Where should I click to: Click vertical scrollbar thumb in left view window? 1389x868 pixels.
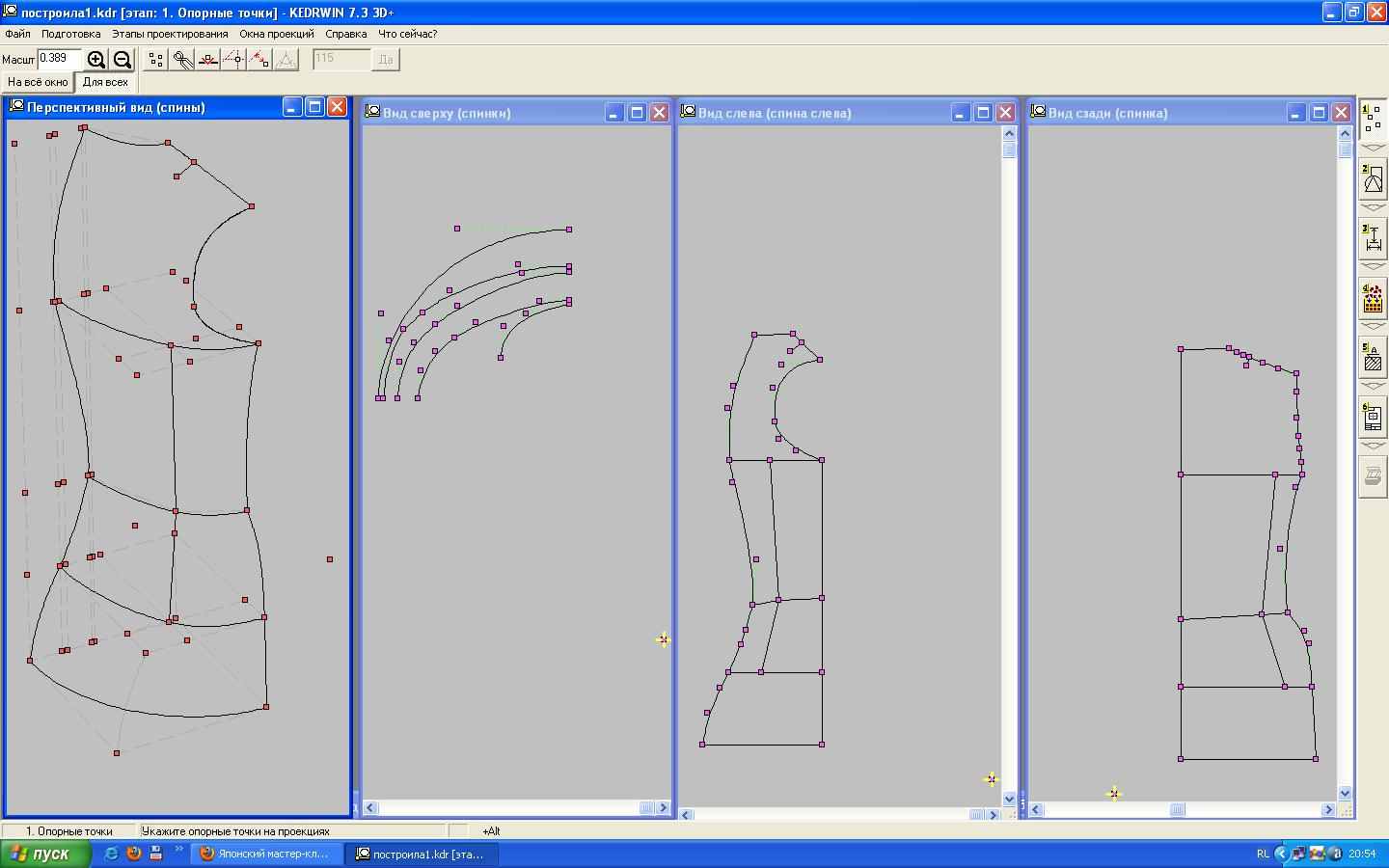point(1009,149)
